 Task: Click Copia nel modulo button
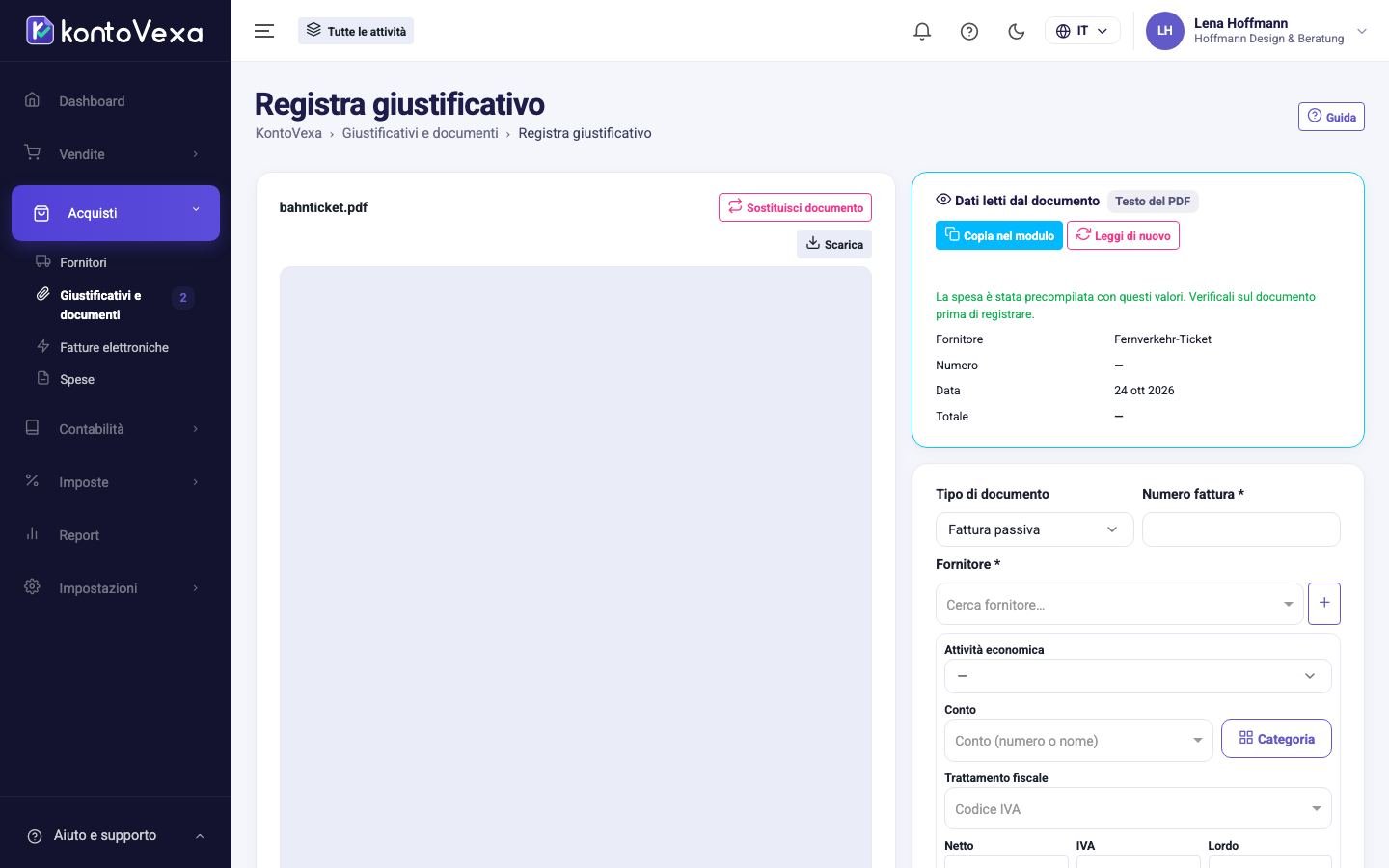(999, 235)
